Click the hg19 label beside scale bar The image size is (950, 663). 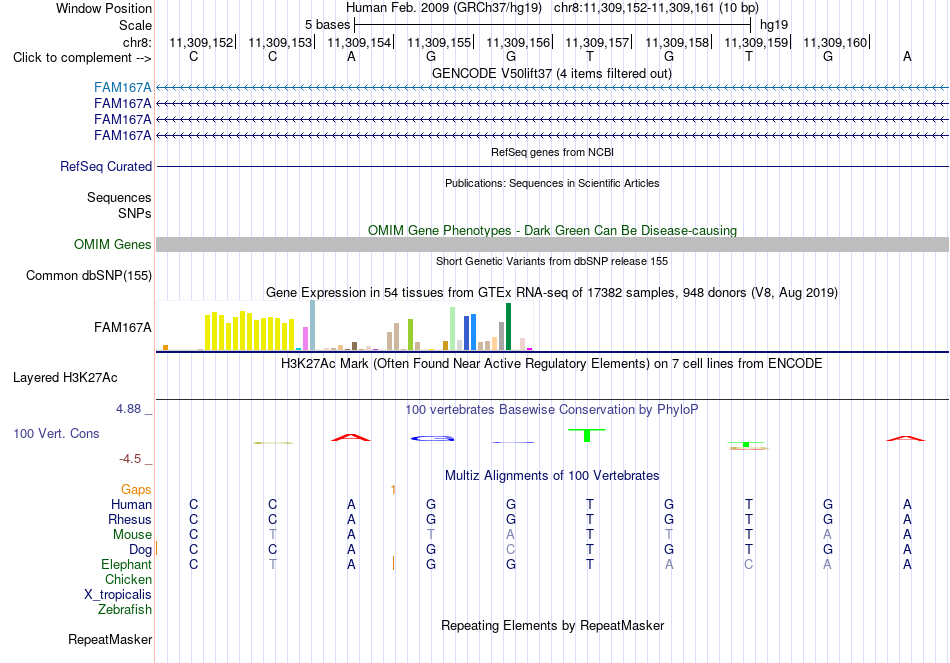774,25
